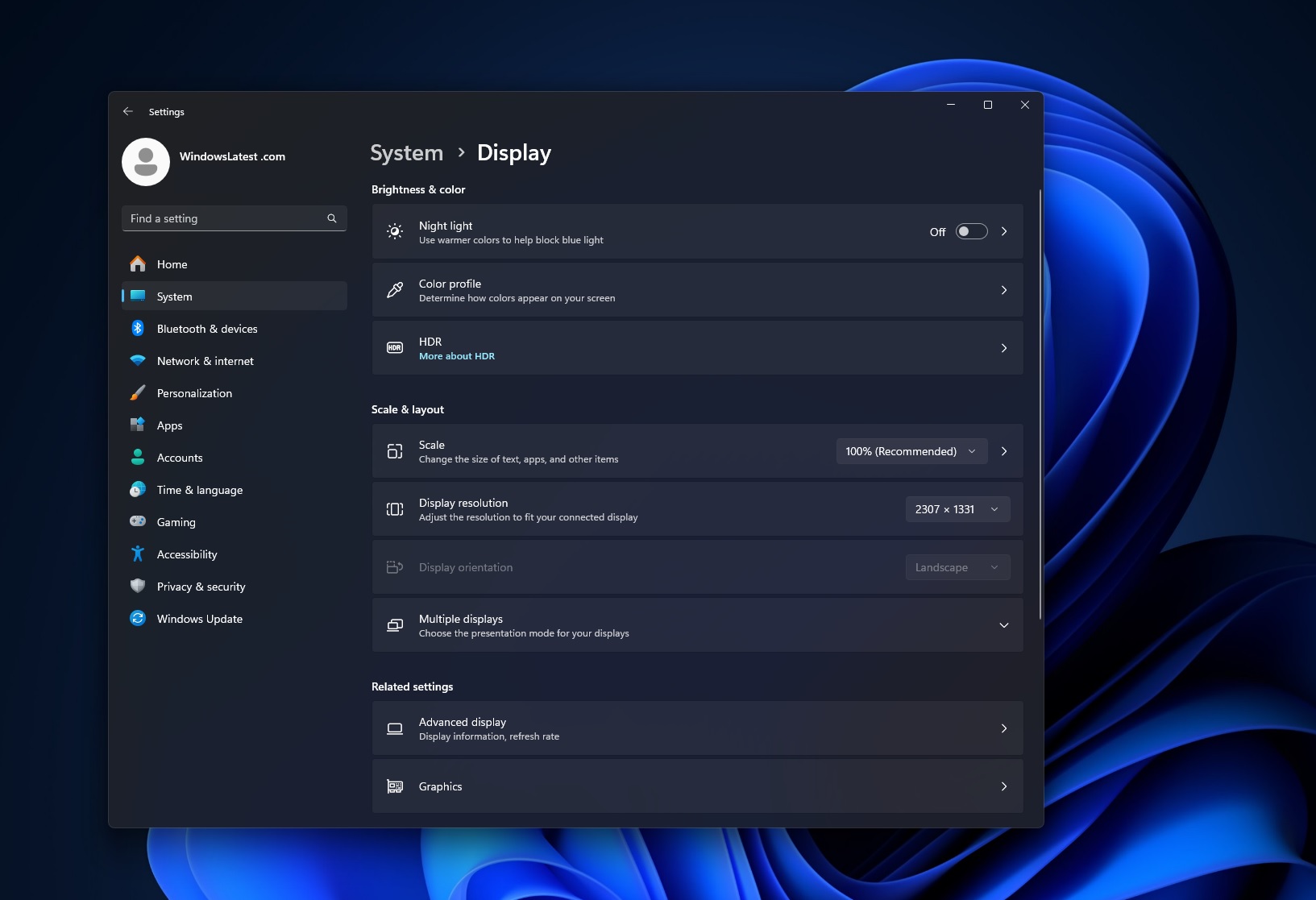This screenshot has width=1316, height=900.
Task: Go to Time & language settings
Action: click(199, 490)
